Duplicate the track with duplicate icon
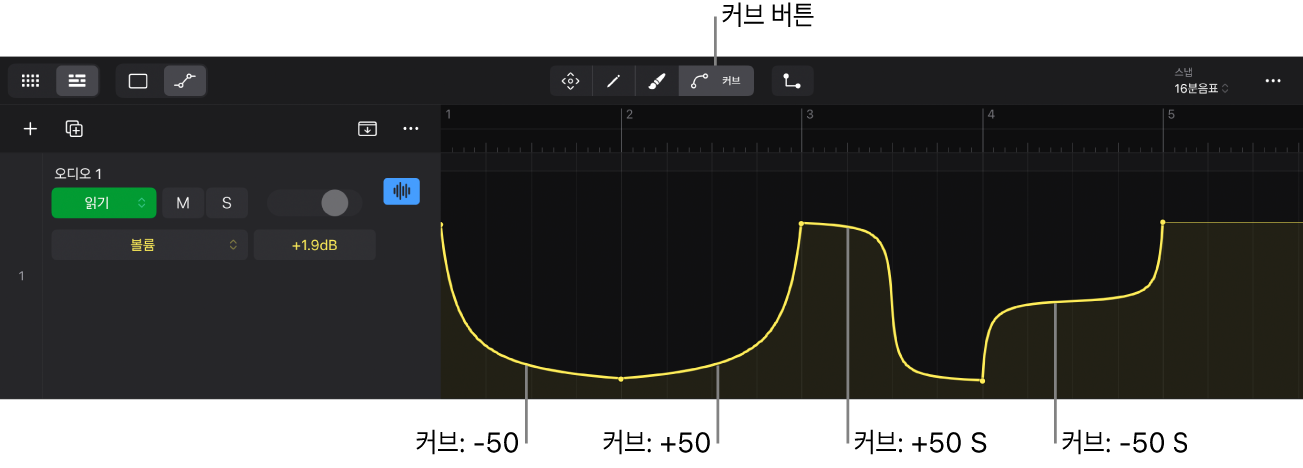 coord(74,128)
